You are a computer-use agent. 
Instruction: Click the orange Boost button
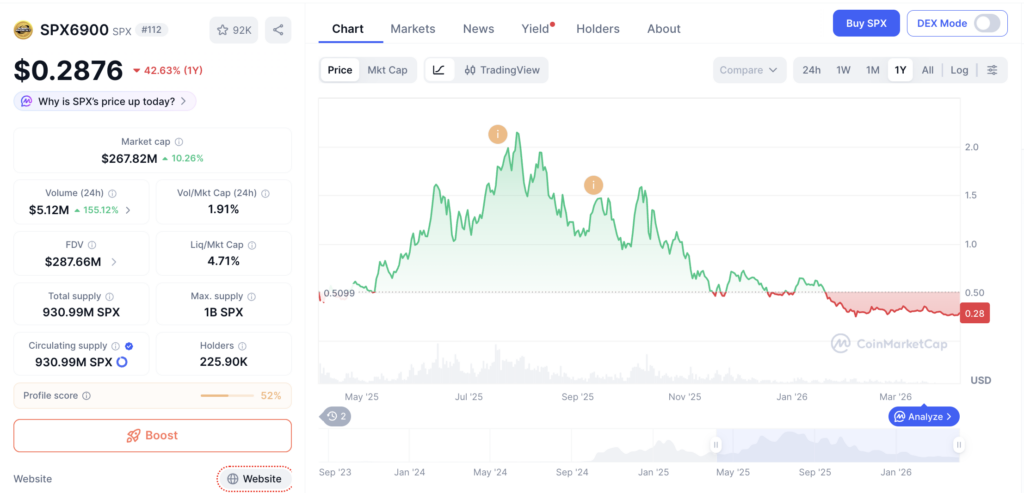click(152, 436)
